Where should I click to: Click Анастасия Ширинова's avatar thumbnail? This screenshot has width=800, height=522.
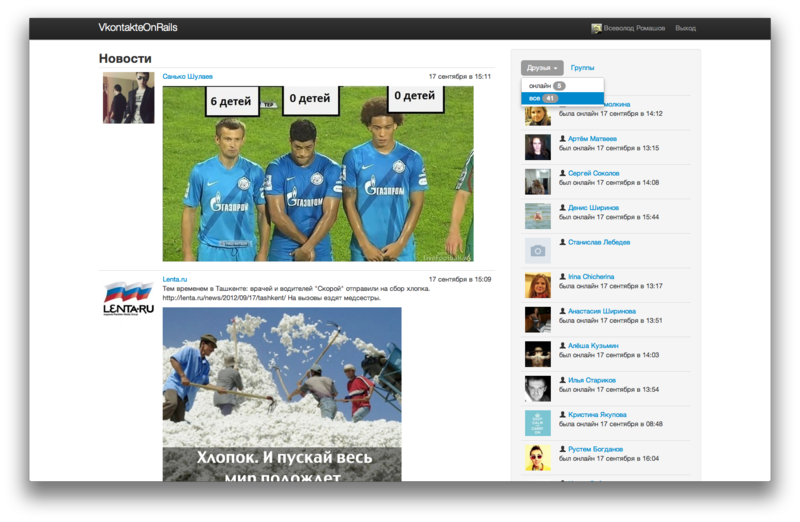click(x=538, y=319)
